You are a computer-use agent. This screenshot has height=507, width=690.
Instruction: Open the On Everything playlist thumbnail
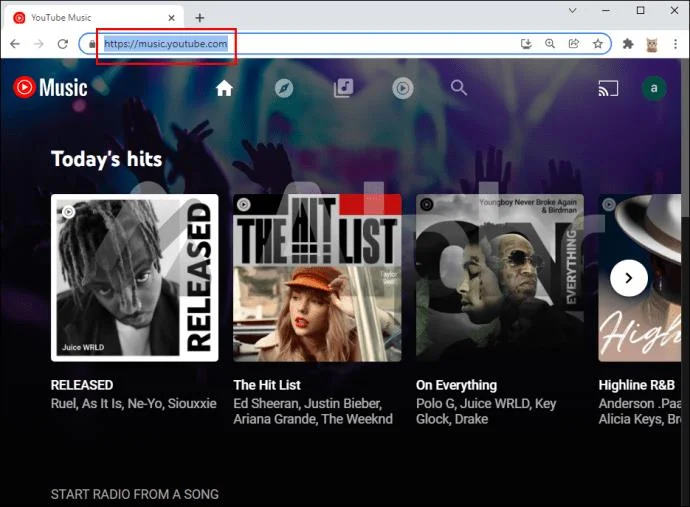500,278
